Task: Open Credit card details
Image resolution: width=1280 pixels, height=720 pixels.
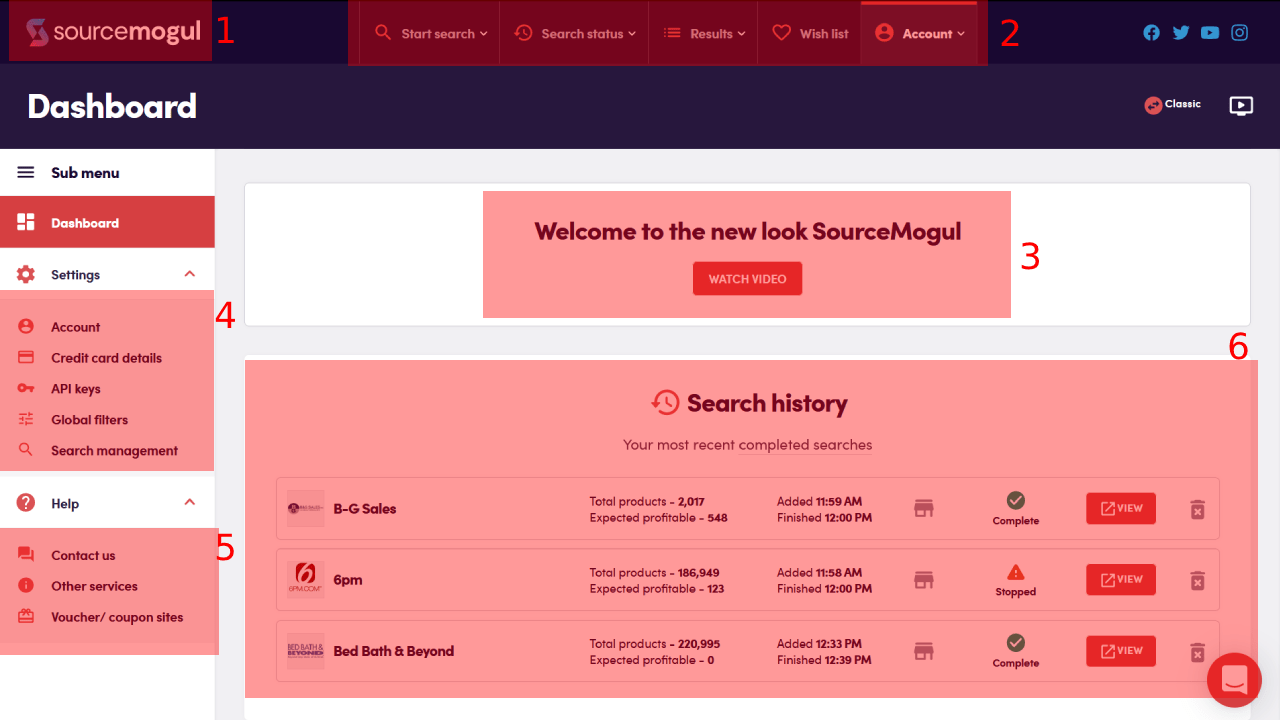Action: 106,358
